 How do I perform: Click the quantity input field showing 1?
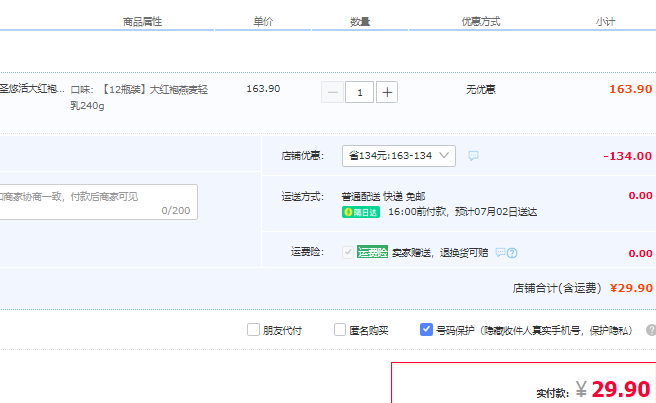(x=359, y=92)
